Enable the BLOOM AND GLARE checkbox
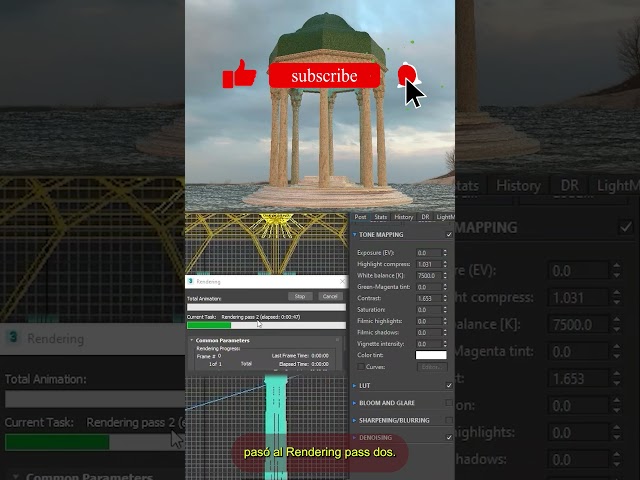 tap(449, 403)
